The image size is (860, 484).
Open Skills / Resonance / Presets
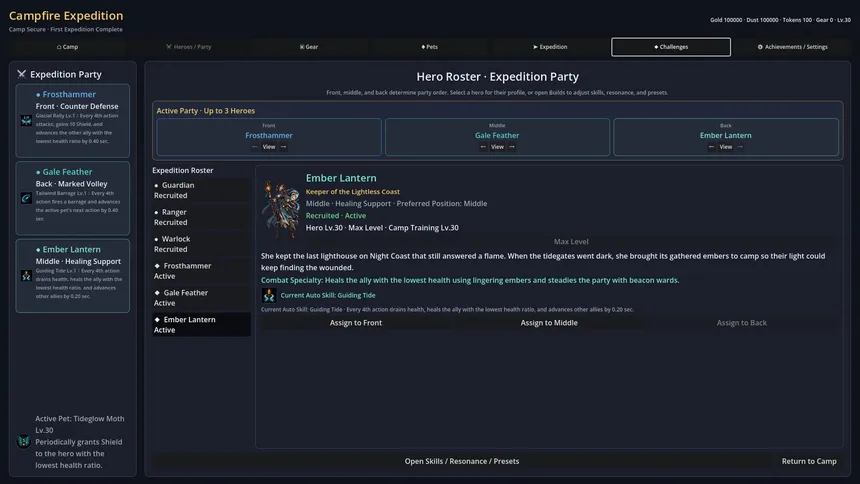tap(462, 462)
